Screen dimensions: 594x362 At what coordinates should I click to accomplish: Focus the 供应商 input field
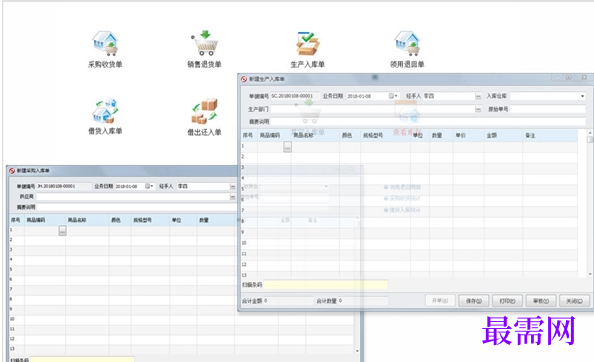[x=133, y=197]
